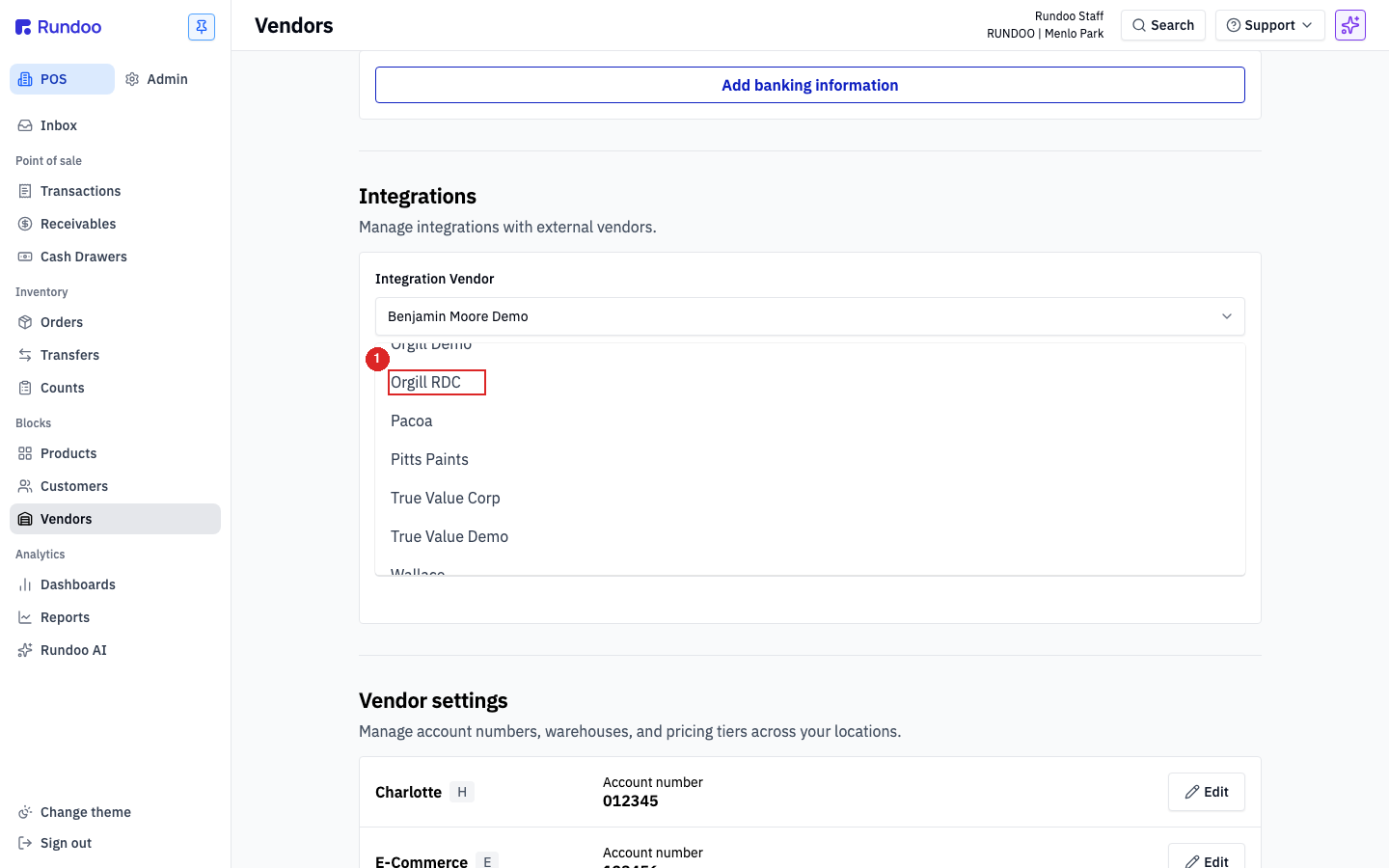1389x868 pixels.
Task: Click the Counts clipboard icon
Action: point(25,388)
